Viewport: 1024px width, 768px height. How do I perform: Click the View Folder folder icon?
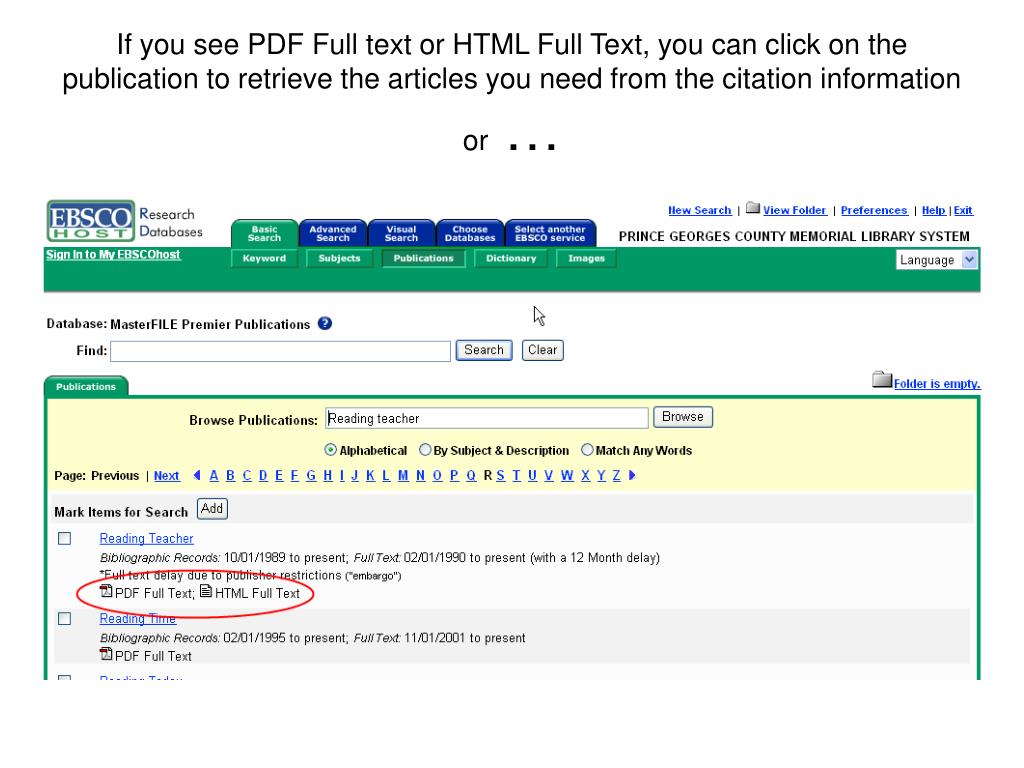[x=753, y=208]
